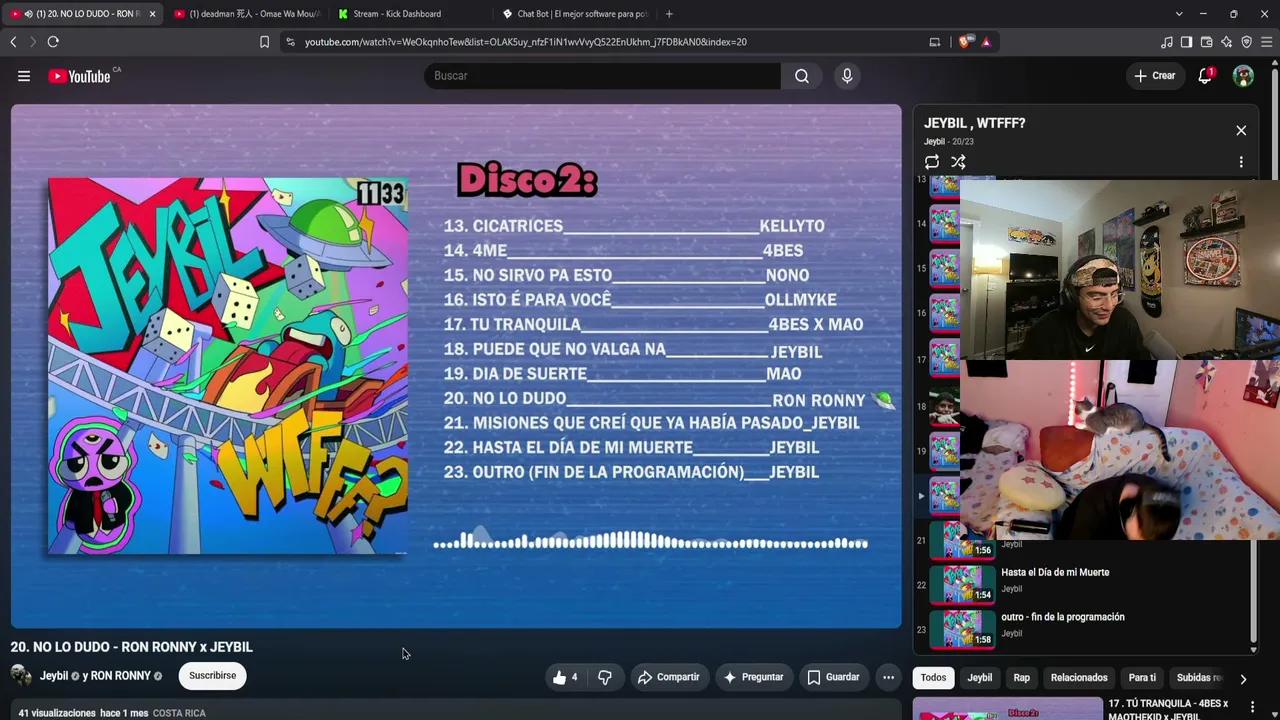Open the tab search dropdown arrow

[1179, 14]
